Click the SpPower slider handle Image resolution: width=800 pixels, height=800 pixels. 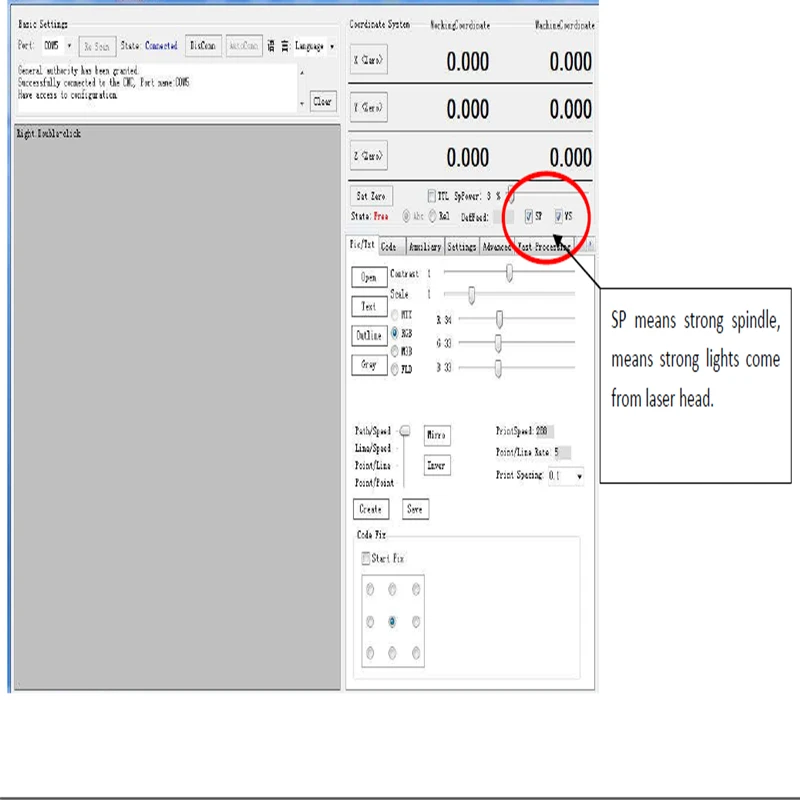[x=511, y=195]
